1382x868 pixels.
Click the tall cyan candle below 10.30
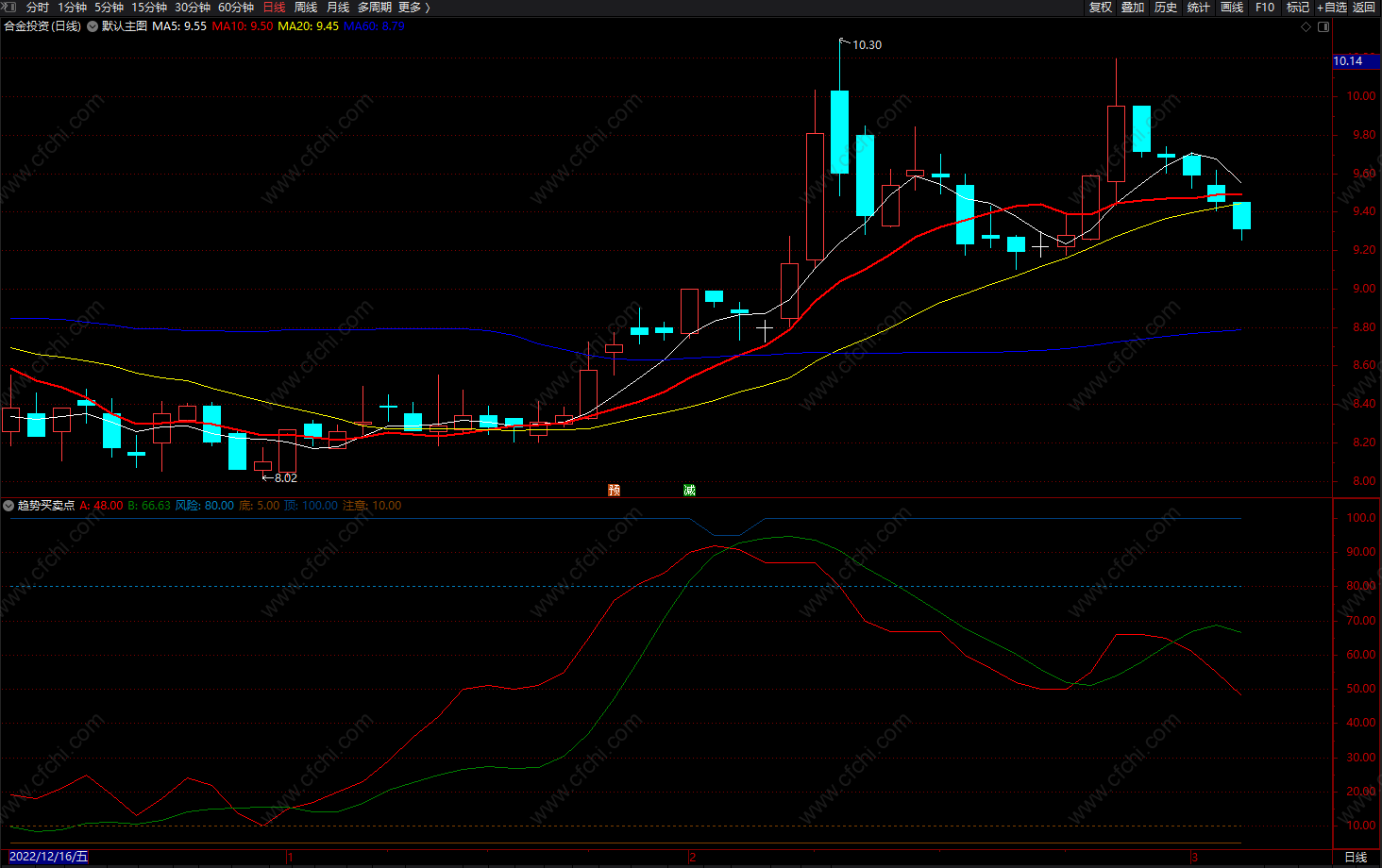(x=839, y=131)
